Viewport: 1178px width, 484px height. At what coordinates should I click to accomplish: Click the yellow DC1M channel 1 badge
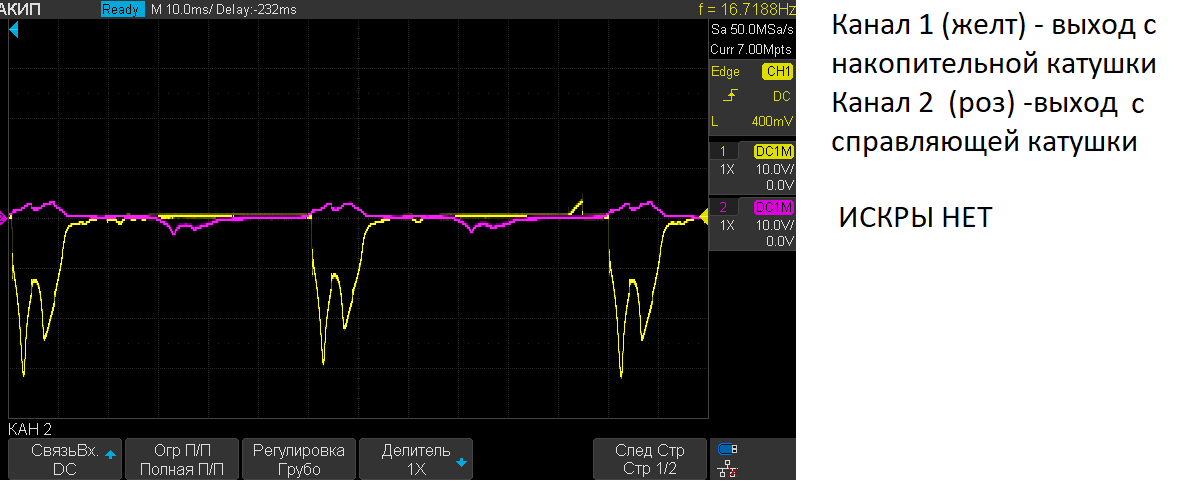tap(773, 151)
